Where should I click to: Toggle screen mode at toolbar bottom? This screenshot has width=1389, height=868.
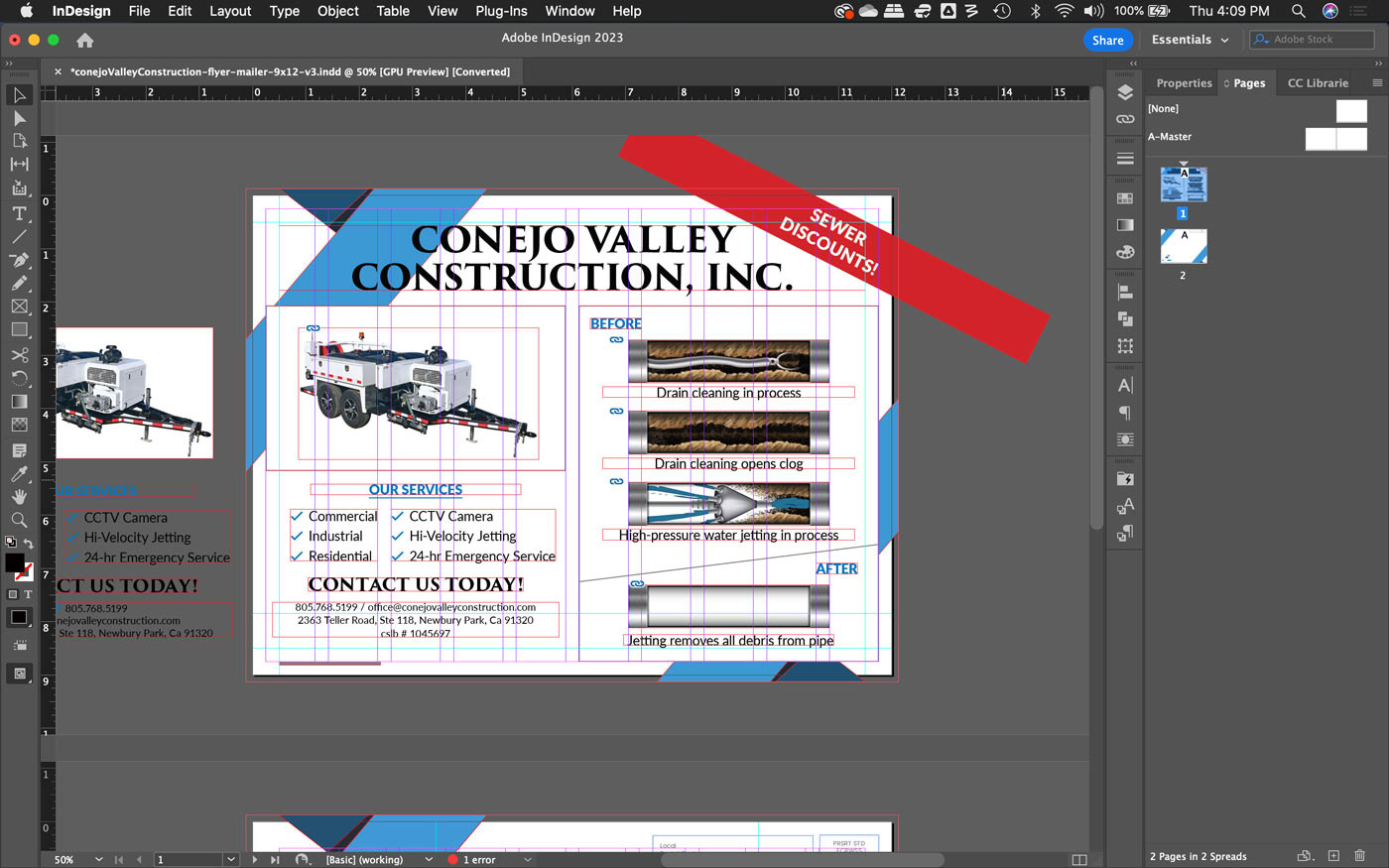coord(19,674)
